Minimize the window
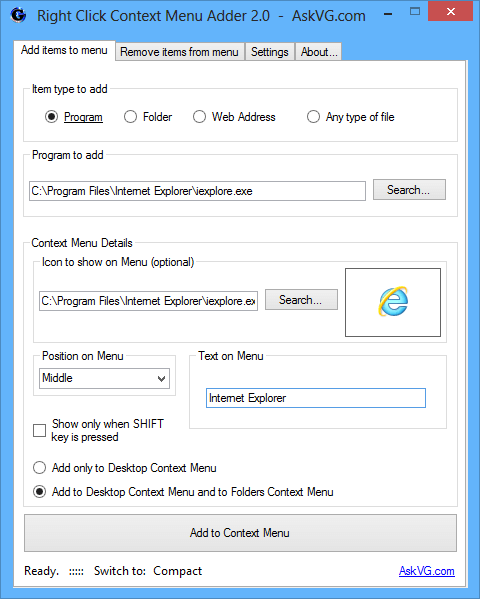This screenshot has width=480, height=599. click(388, 14)
